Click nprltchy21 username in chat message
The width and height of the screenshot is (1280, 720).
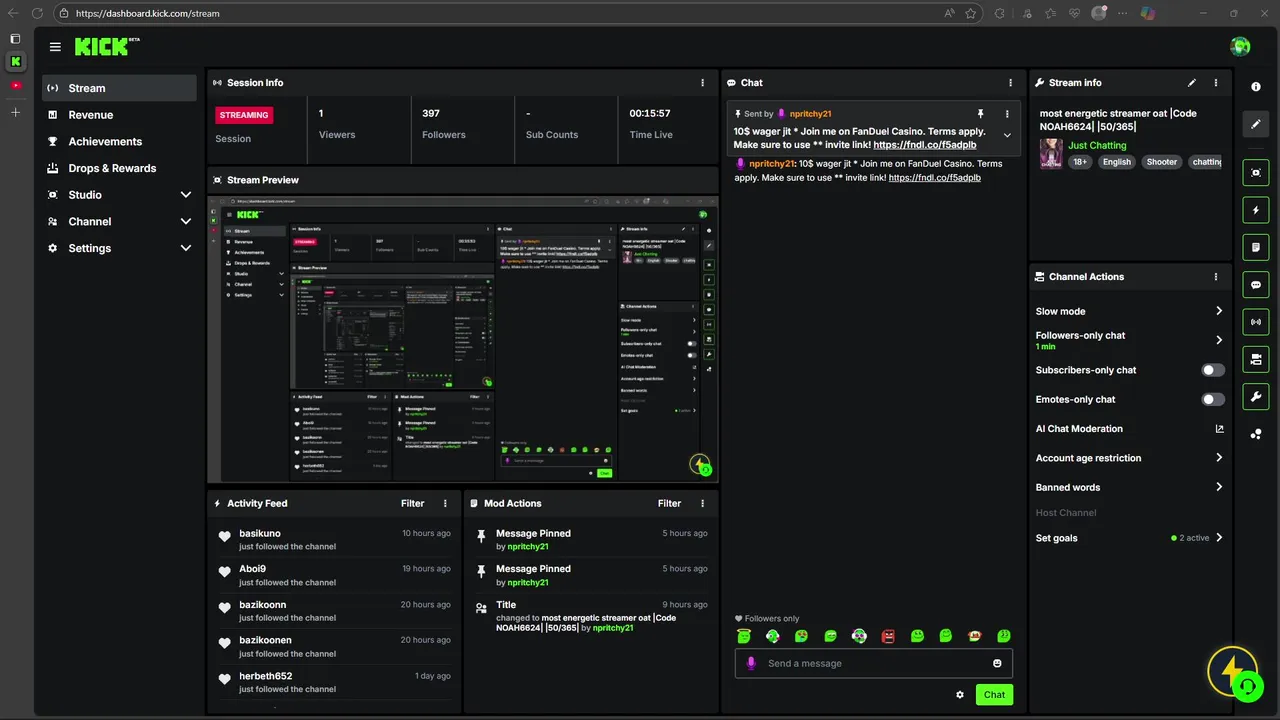[x=771, y=164]
